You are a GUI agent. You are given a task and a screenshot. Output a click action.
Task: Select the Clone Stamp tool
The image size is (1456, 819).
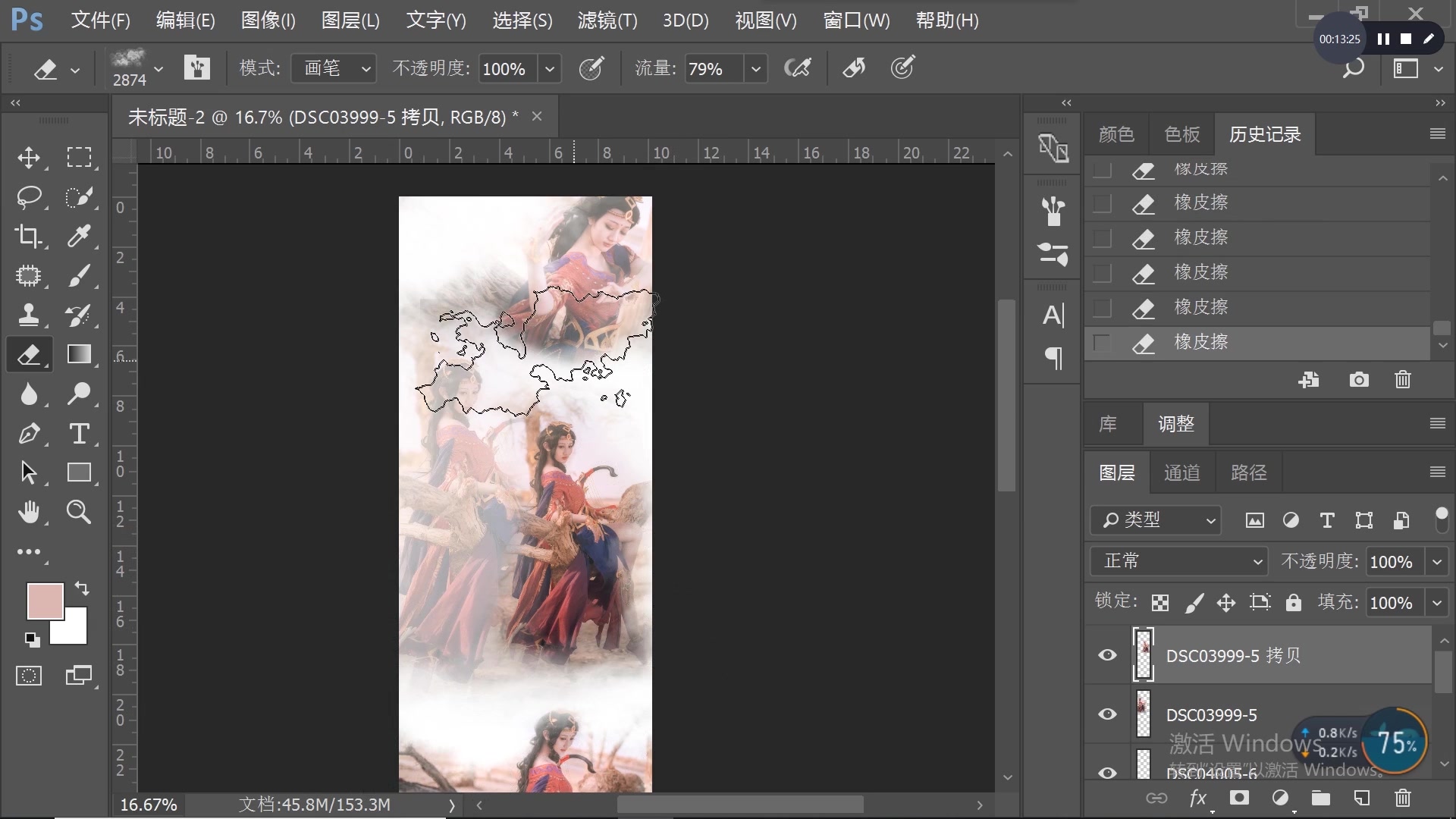[x=29, y=315]
